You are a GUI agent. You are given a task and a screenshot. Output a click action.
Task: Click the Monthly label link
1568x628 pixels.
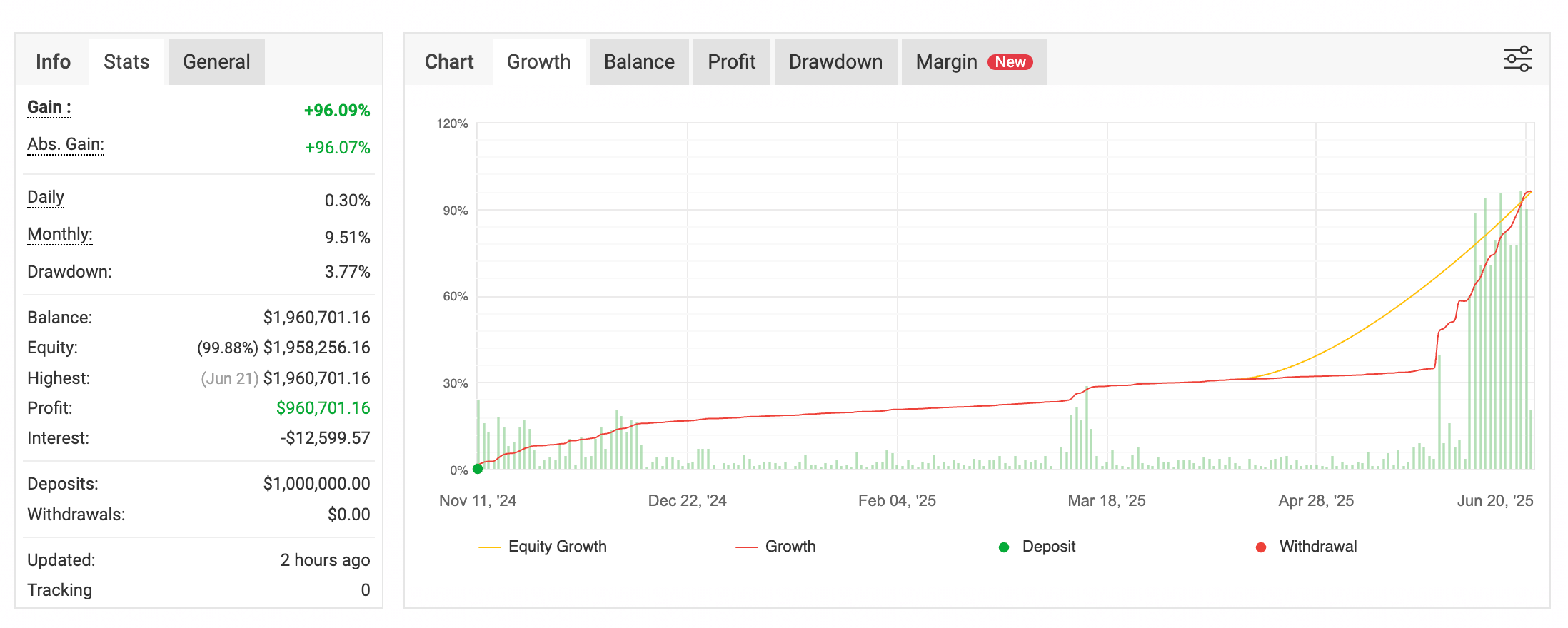point(60,235)
